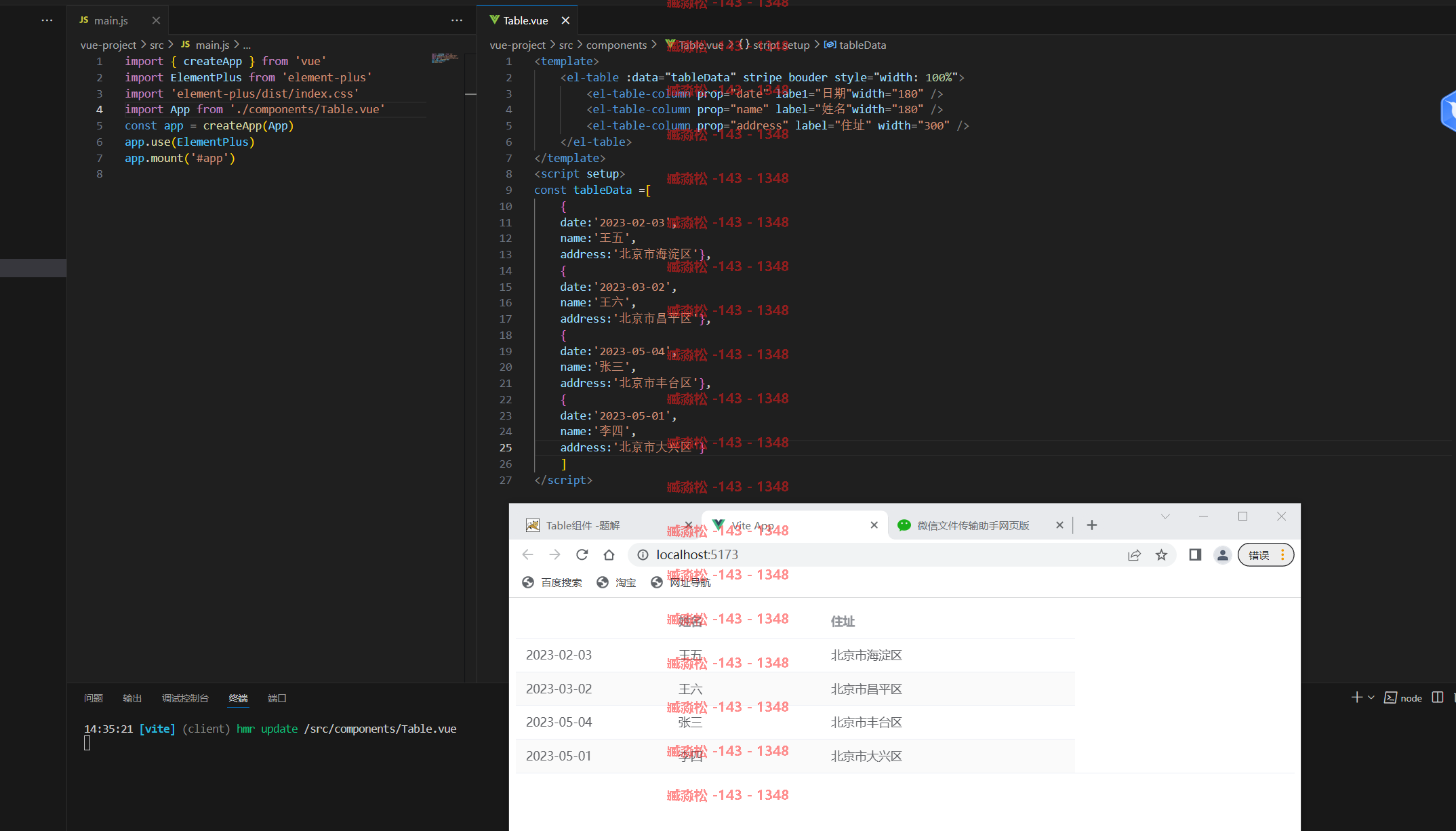
Task: Open the 网址导航 bookmark
Action: (x=681, y=583)
